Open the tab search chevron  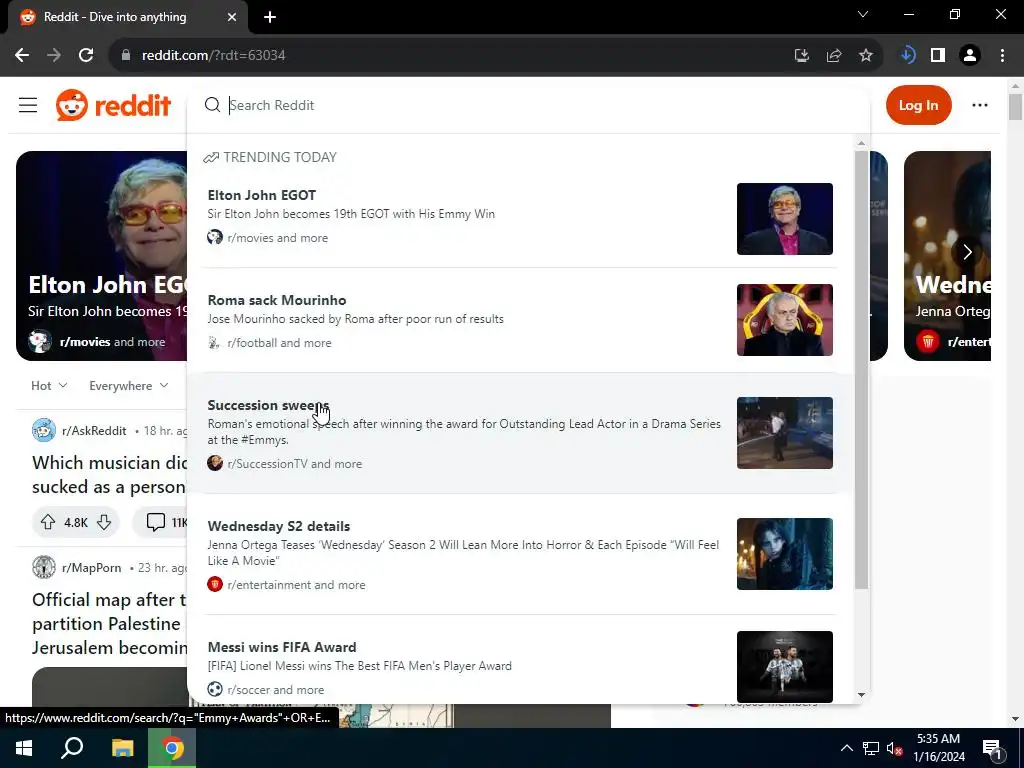coord(863,14)
